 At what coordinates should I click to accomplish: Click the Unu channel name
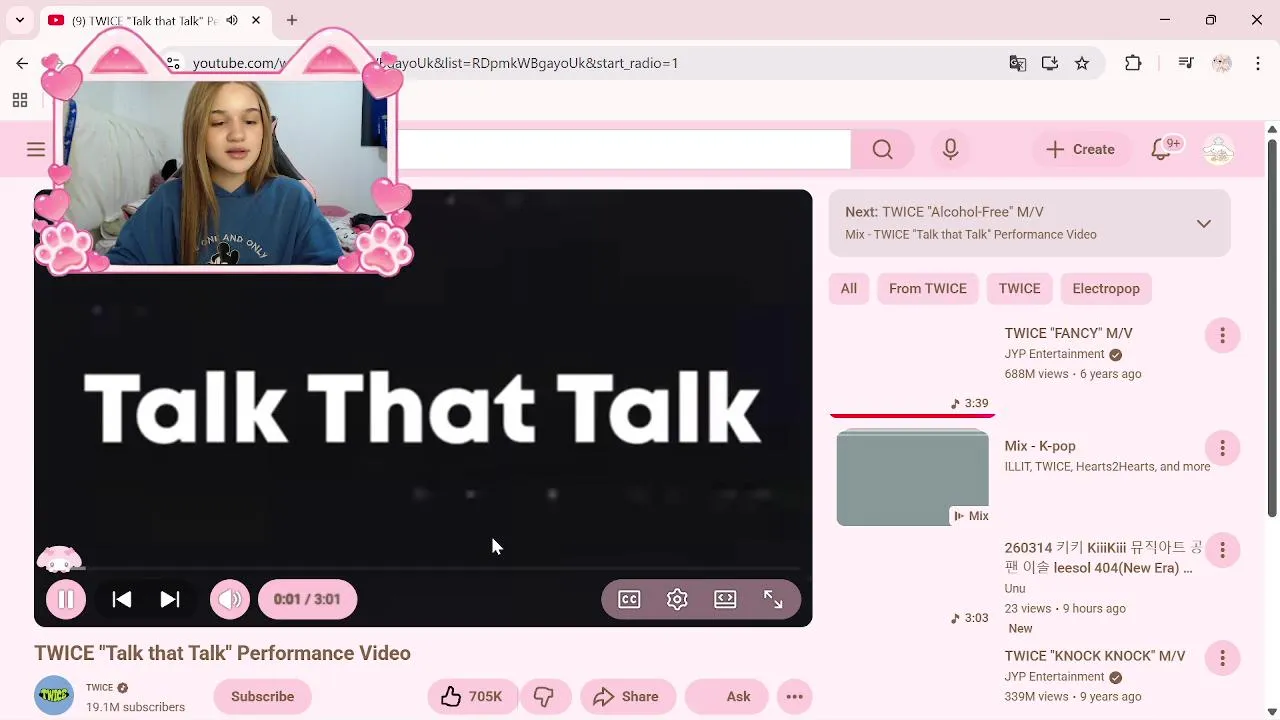tap(1015, 588)
